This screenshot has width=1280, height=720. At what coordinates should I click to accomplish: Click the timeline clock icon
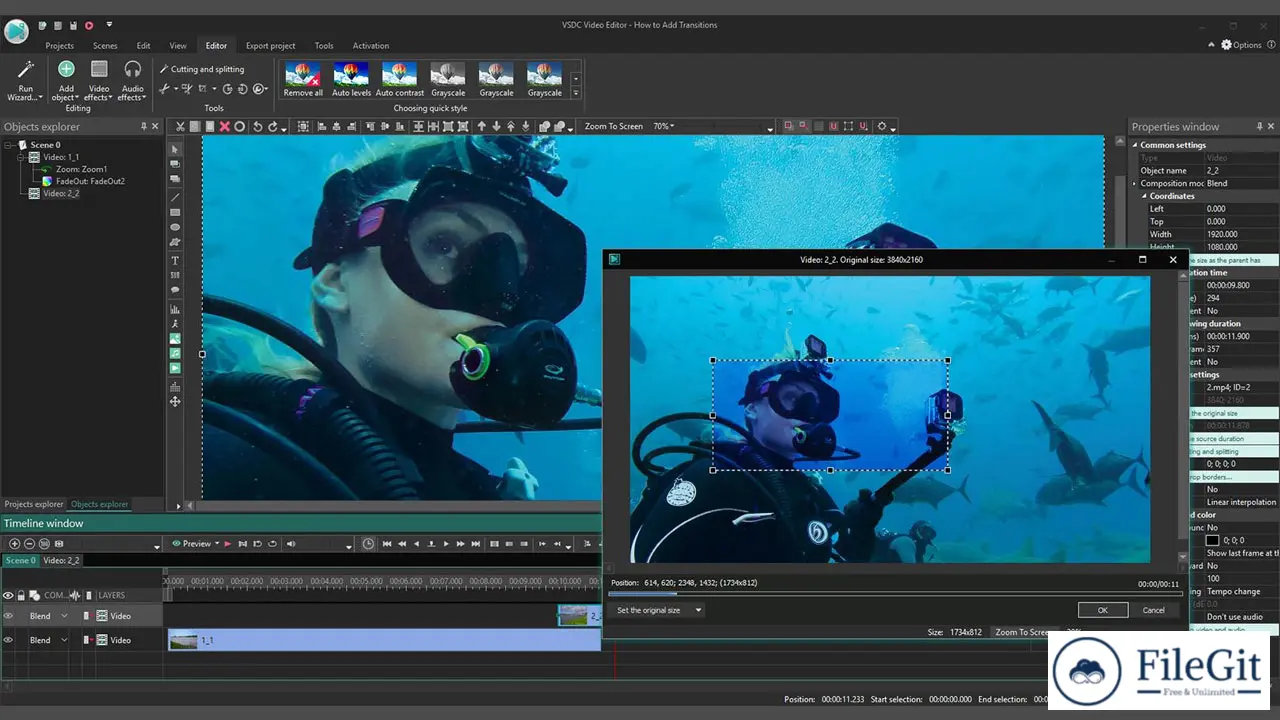368,544
